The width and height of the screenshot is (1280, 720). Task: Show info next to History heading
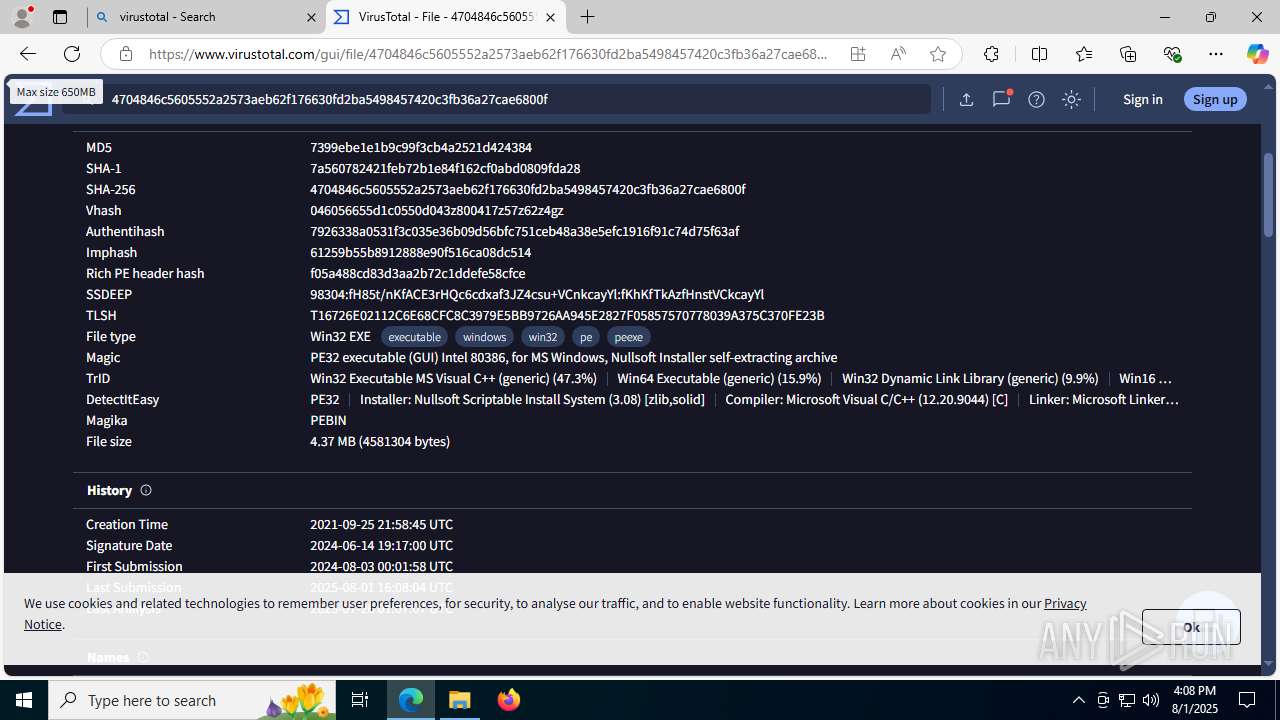tap(146, 490)
